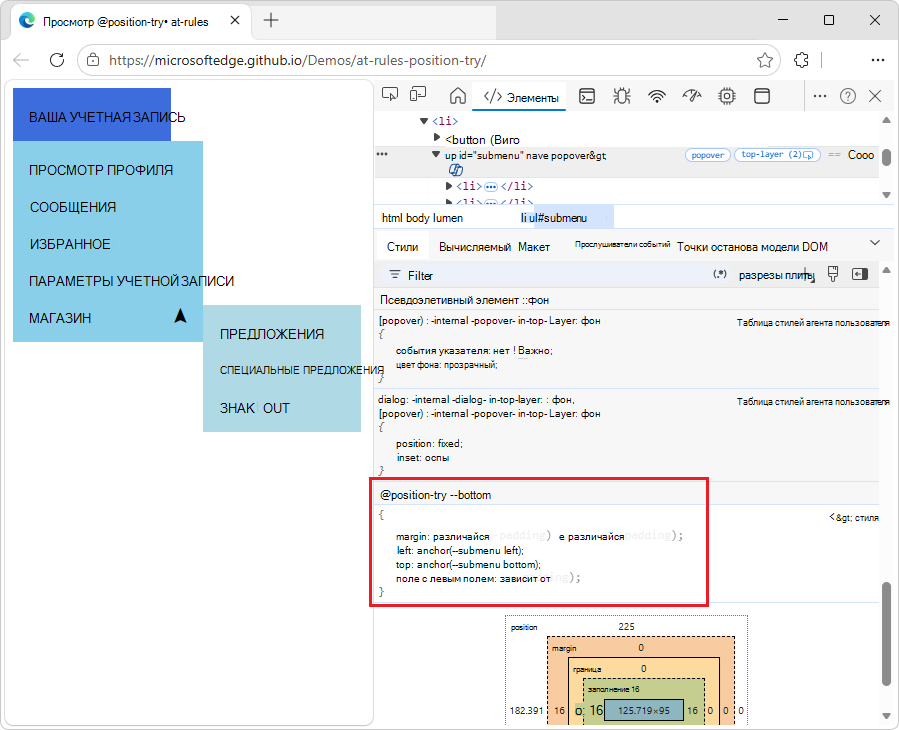Click the anchor(--submenu bottom) value

click(x=479, y=565)
